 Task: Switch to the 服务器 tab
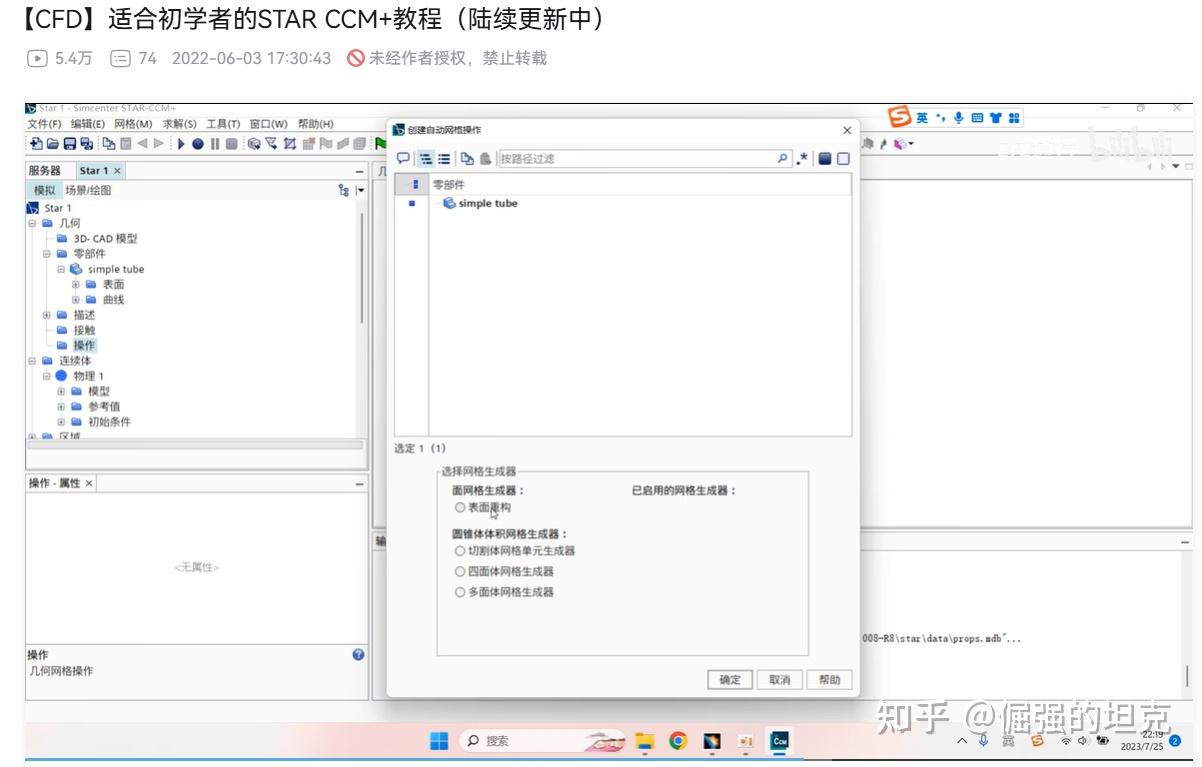pyautogui.click(x=45, y=171)
